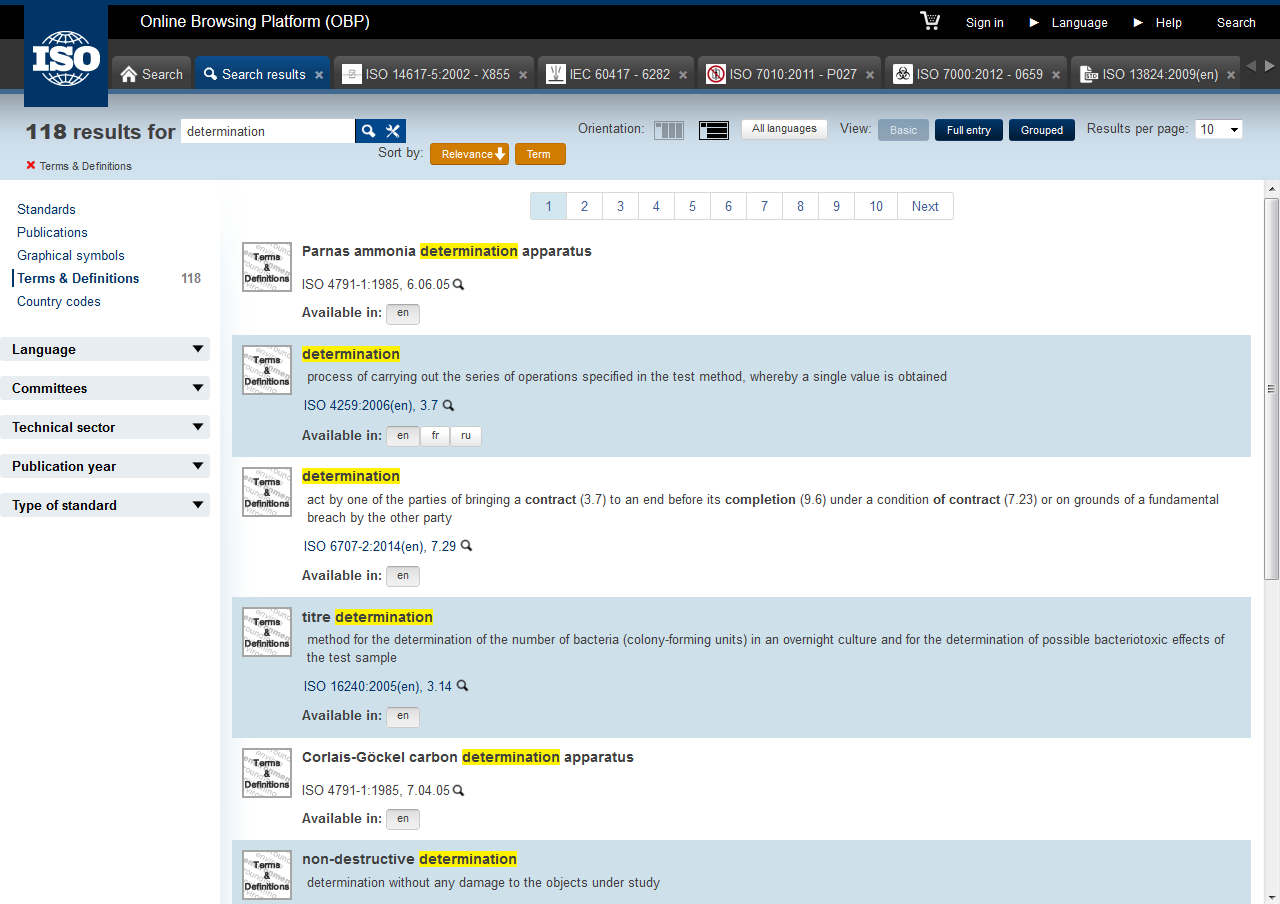Screen dimensions: 1280x904
Task: Expand the Committees filter
Action: coord(105,388)
